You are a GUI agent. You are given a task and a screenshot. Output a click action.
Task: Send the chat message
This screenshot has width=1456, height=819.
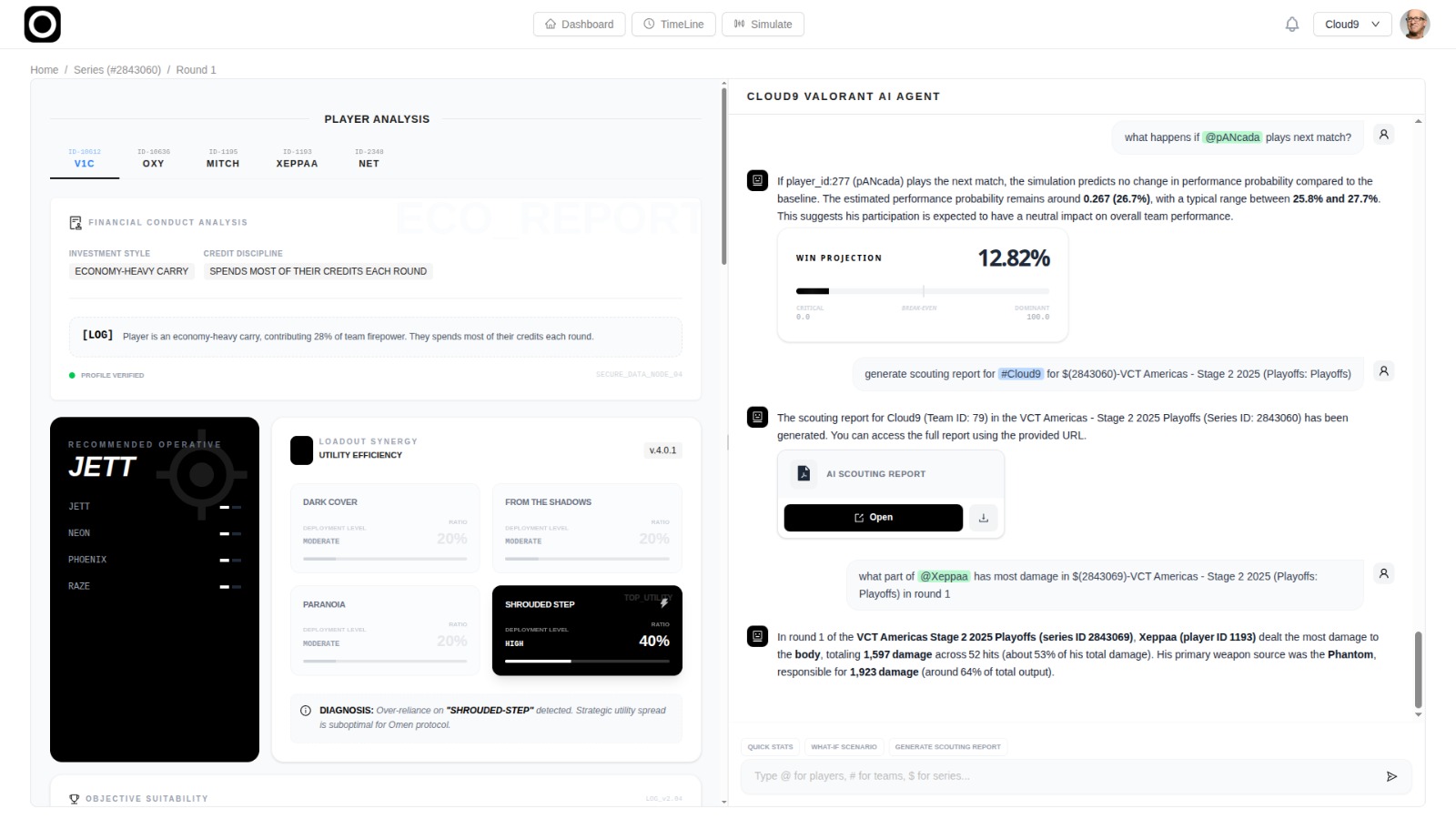(x=1391, y=776)
